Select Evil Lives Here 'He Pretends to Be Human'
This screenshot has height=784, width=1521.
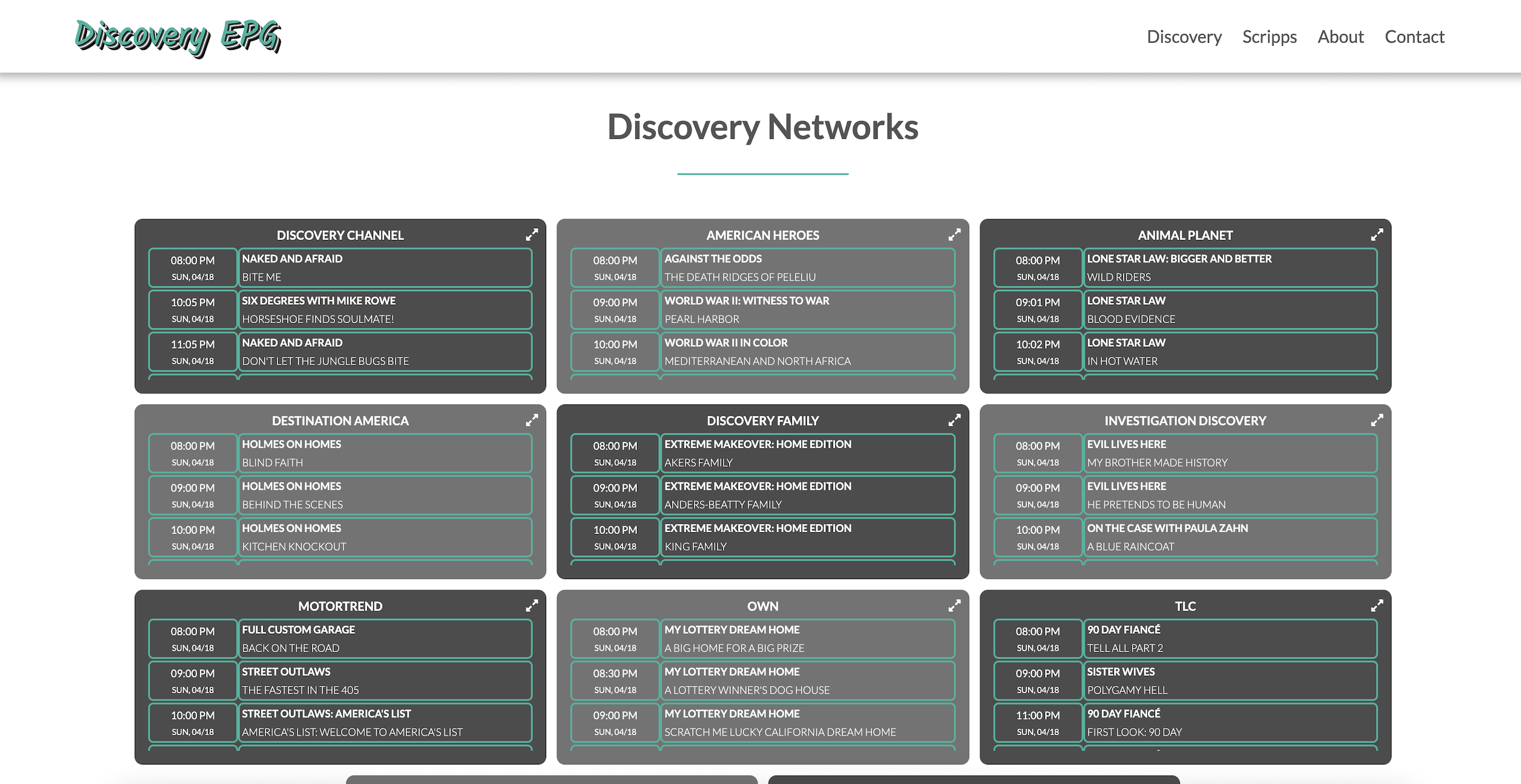[1230, 495]
